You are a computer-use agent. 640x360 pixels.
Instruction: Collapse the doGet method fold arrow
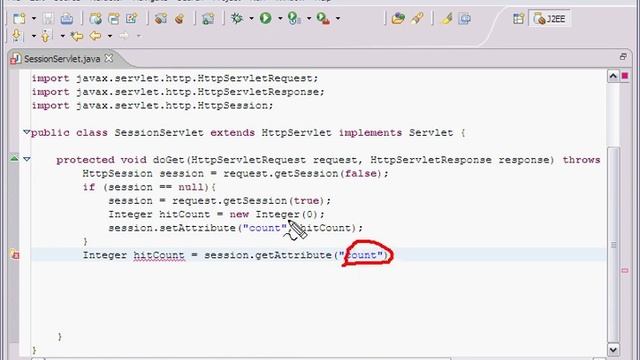click(x=27, y=159)
